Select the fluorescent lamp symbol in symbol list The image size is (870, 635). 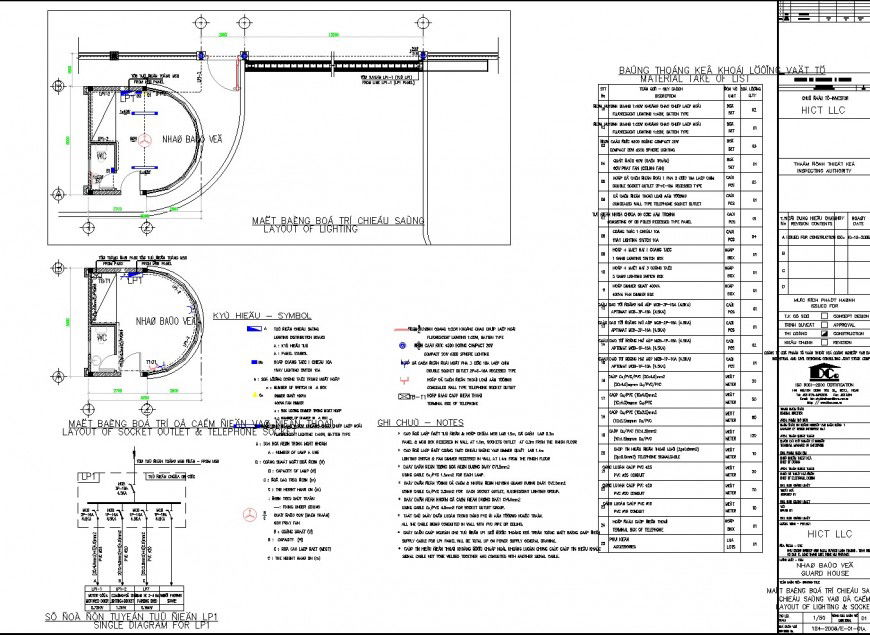tap(402, 329)
